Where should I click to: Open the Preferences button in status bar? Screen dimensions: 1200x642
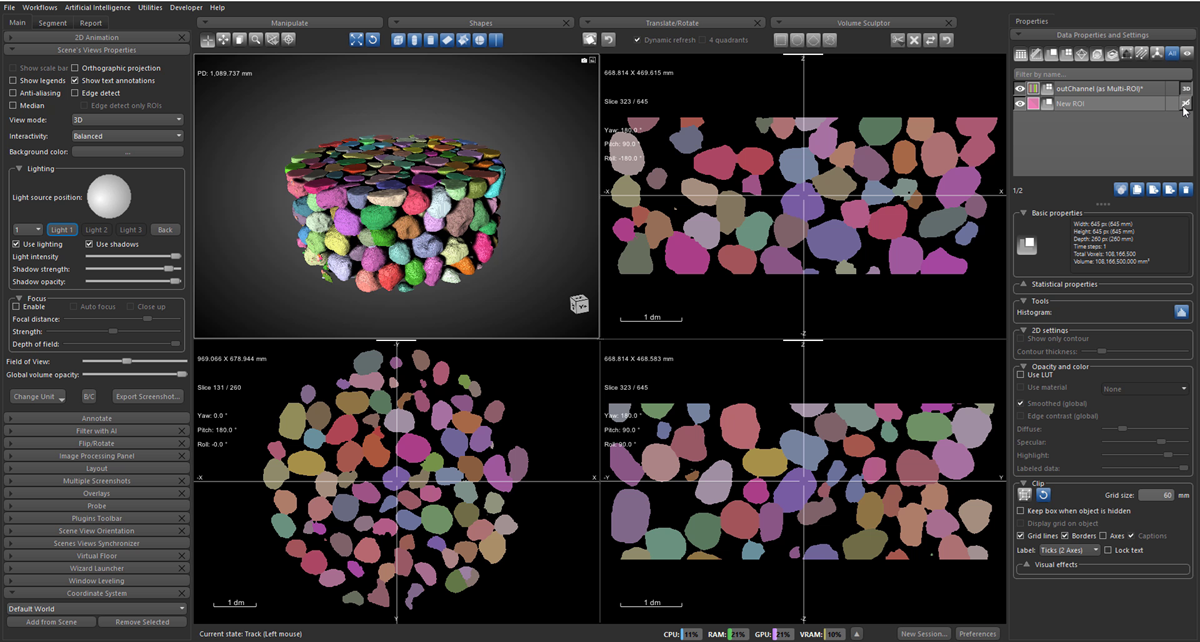[977, 634]
